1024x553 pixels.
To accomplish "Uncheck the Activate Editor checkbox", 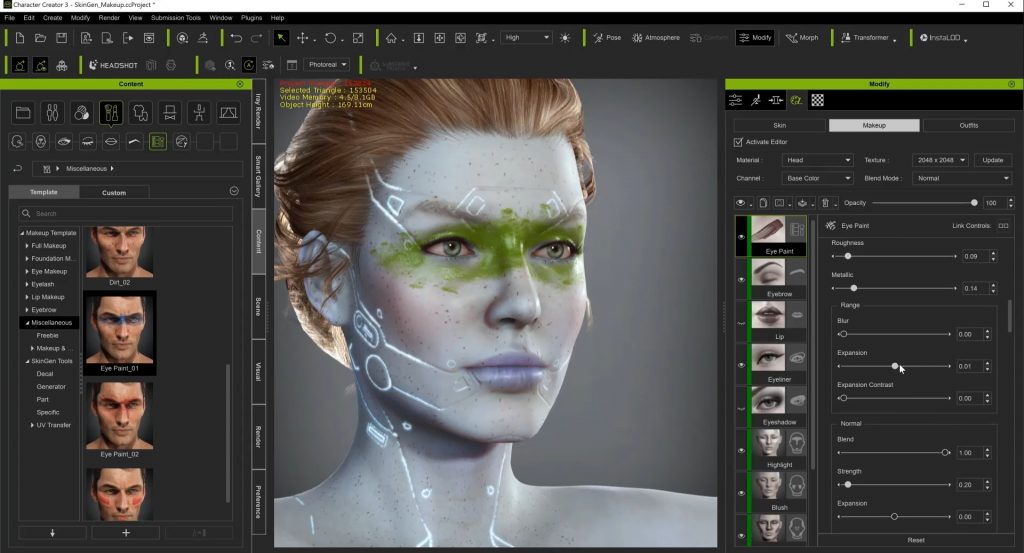I will (738, 142).
